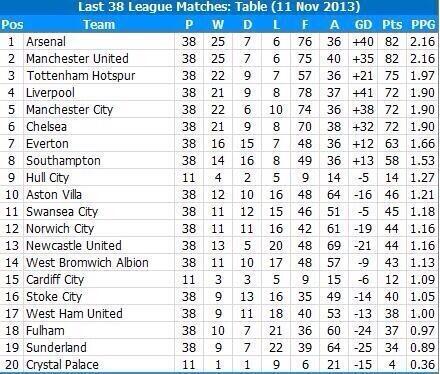Image resolution: width=440 pixels, height=374 pixels.
Task: Sort table by Pts column header
Action: (392, 25)
